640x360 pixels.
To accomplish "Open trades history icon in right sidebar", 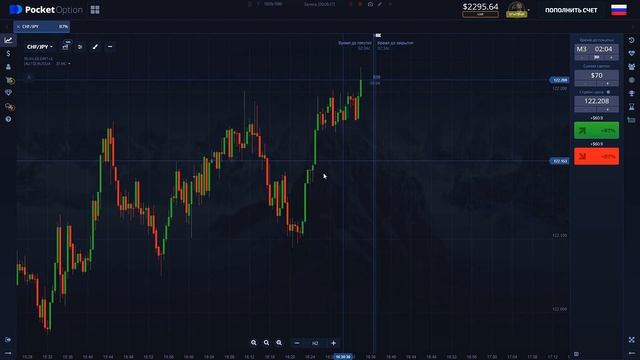I will click(x=631, y=40).
